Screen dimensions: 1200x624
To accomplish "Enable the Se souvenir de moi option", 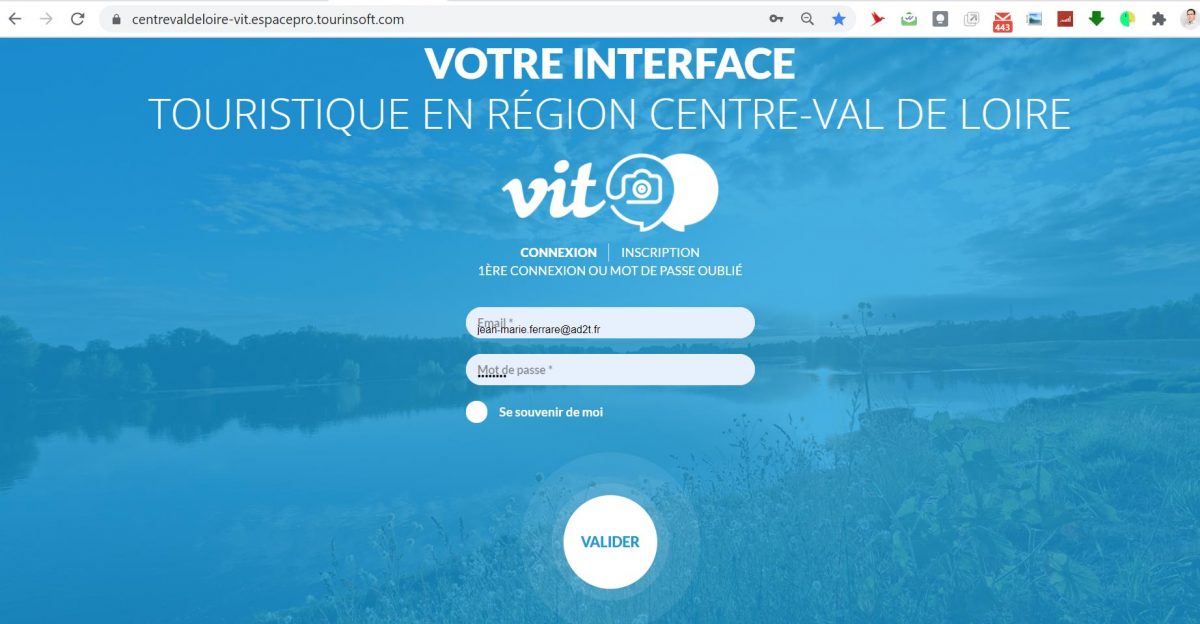I will (477, 412).
